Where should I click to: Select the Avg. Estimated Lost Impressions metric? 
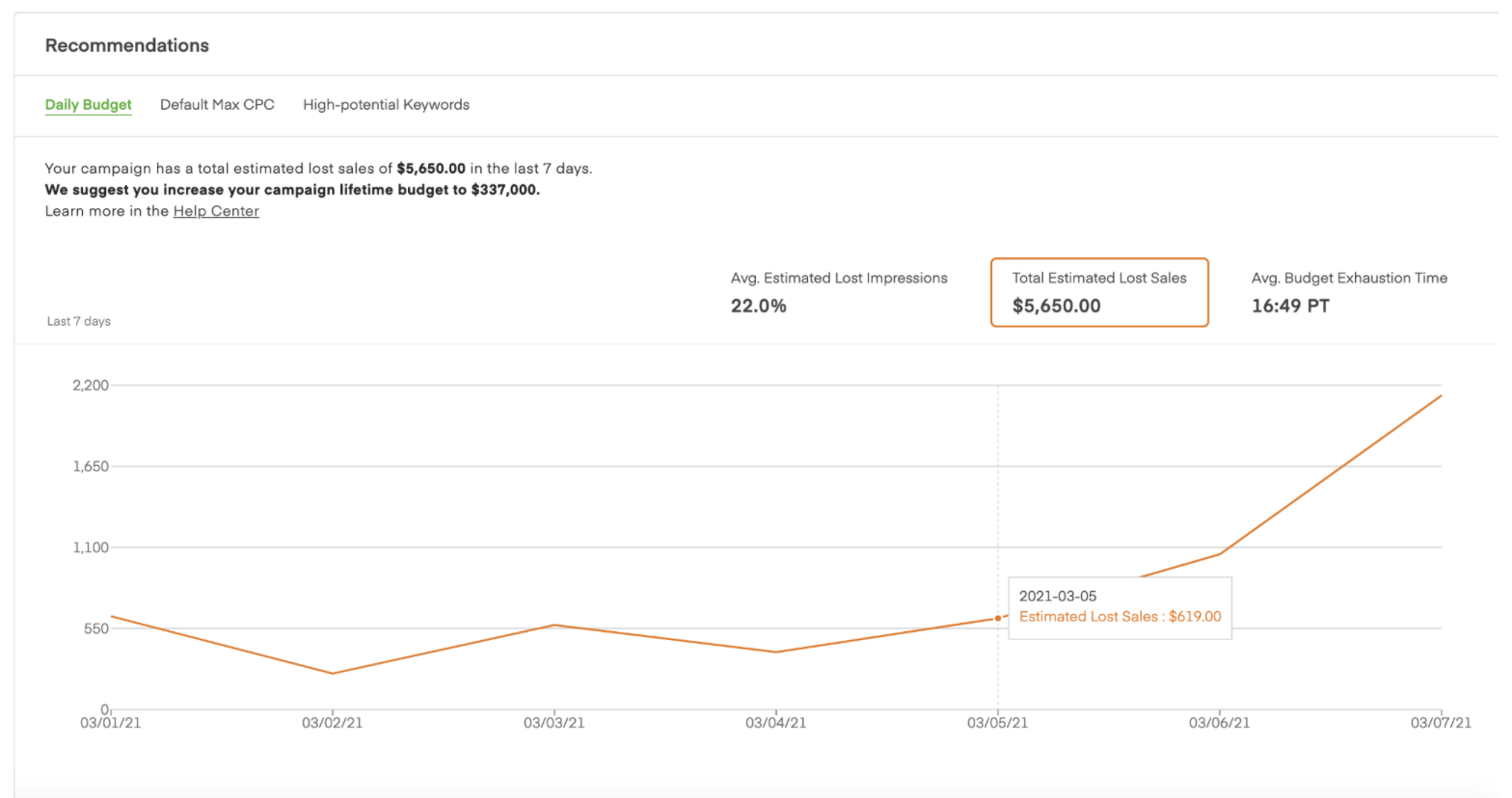[x=838, y=292]
